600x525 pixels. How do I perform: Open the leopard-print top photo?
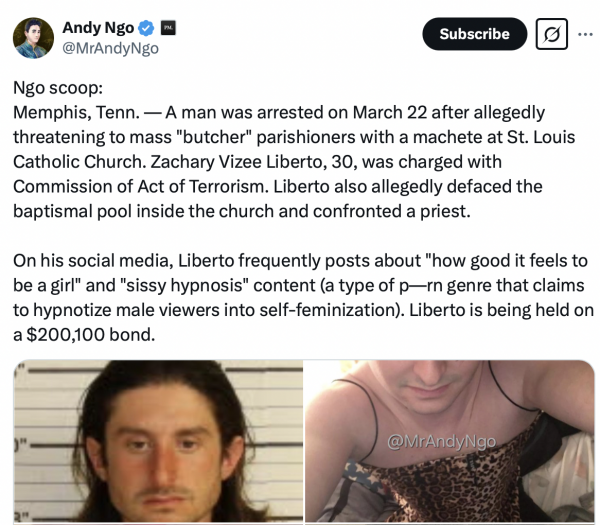(450, 442)
